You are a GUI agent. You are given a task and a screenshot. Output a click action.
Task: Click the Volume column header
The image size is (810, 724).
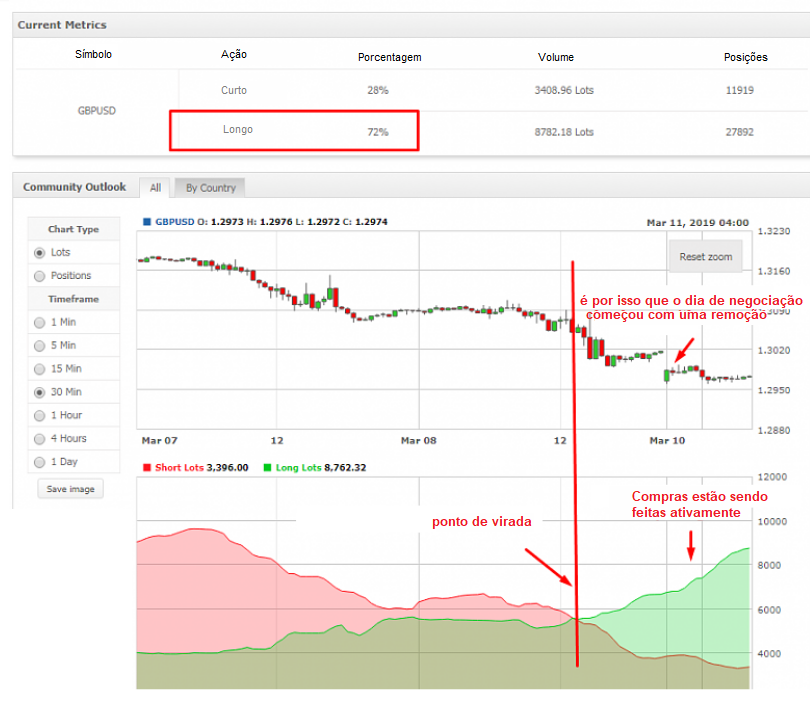pos(556,57)
